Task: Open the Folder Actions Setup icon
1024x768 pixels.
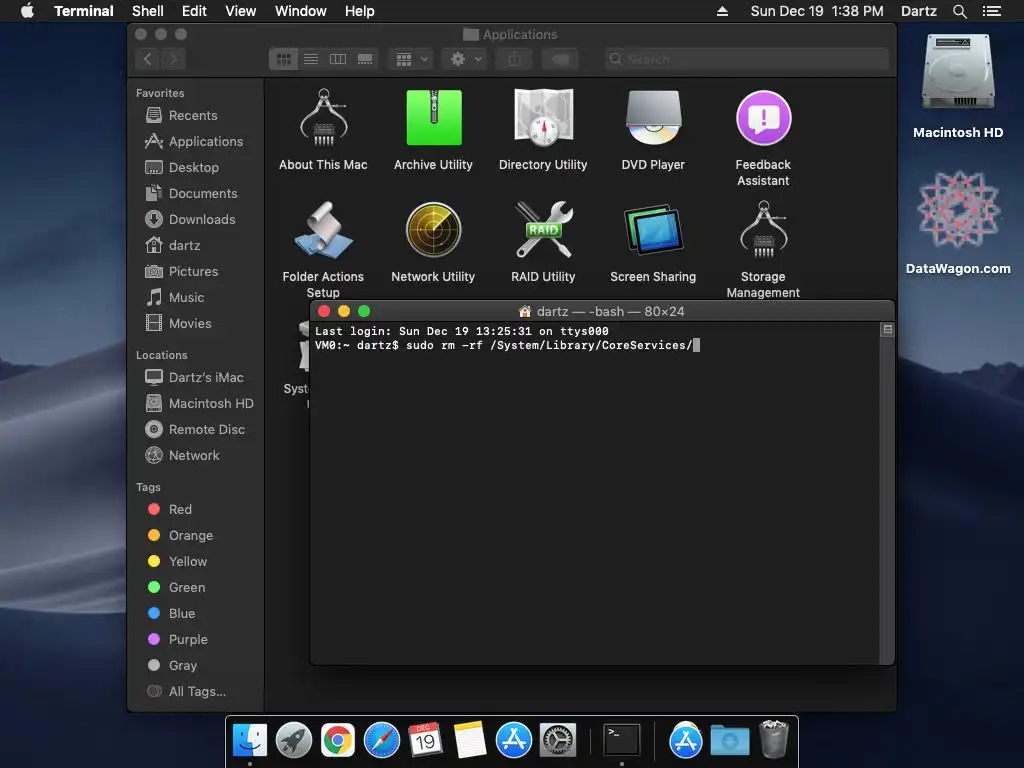Action: click(x=323, y=230)
